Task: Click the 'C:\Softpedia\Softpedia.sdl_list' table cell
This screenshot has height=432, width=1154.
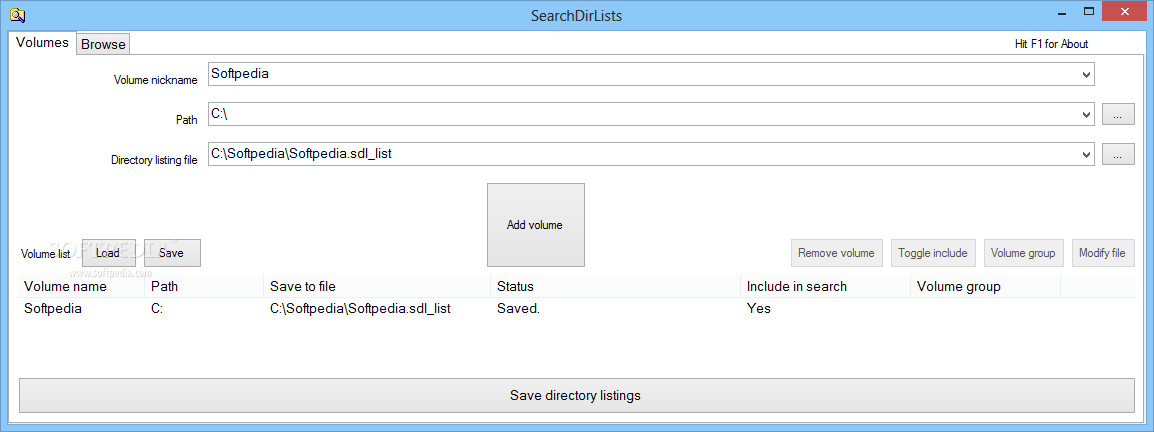Action: [361, 309]
